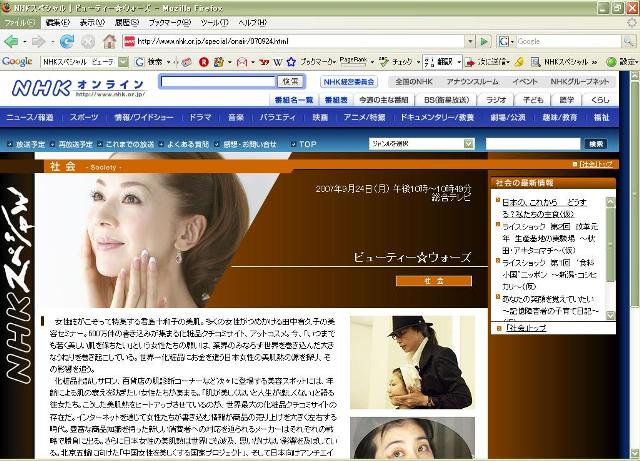This screenshot has width=640, height=461.
Task: Click the magnifier button in the Google search box
Action: coord(628,41)
